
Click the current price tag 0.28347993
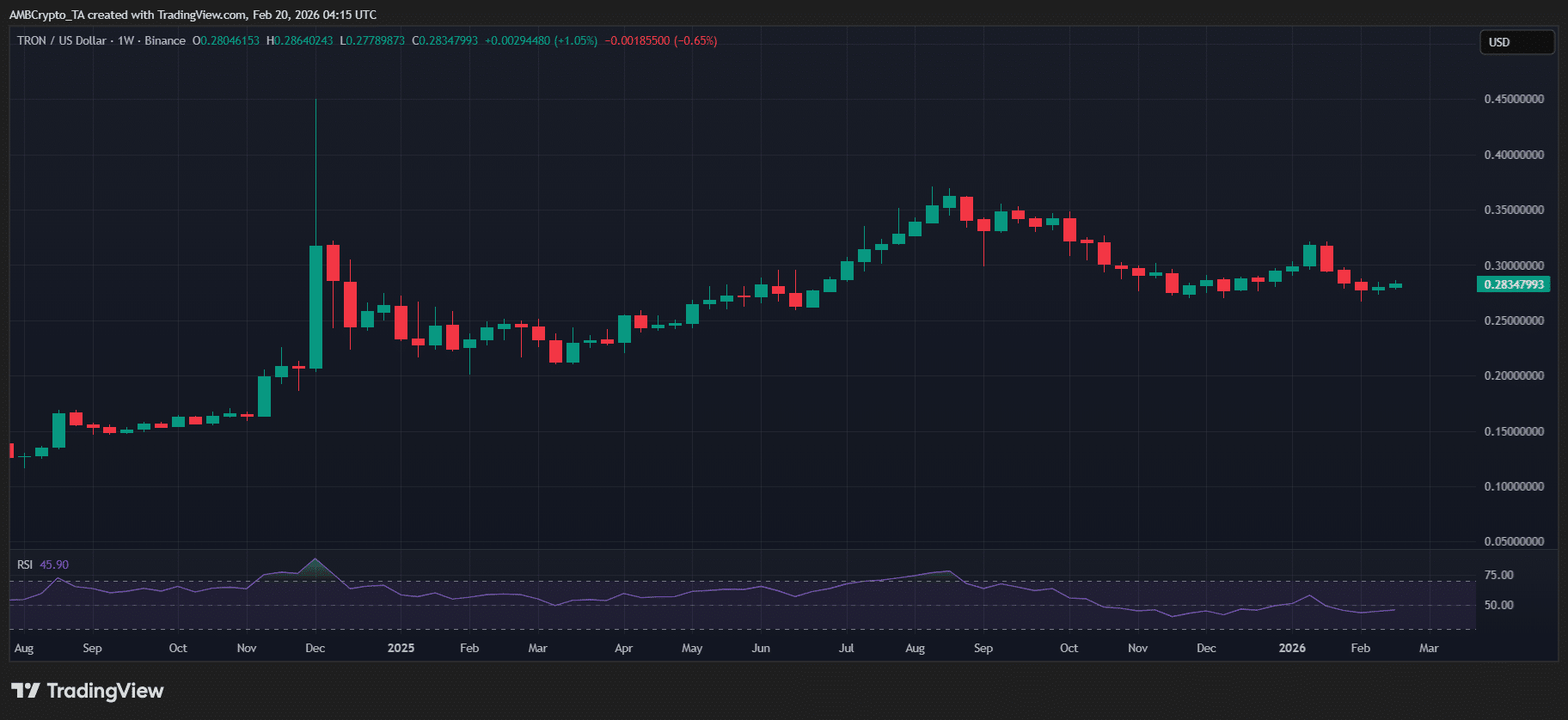(1513, 284)
